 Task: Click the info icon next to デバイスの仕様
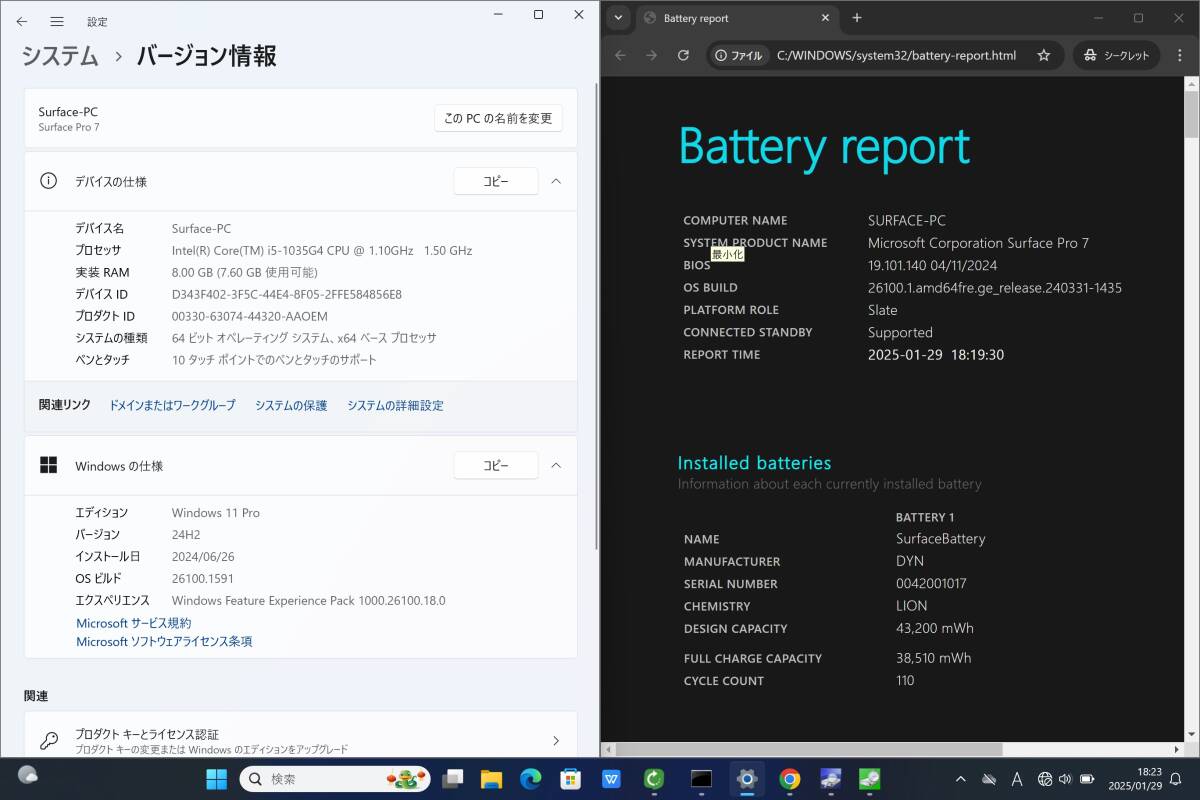(48, 181)
